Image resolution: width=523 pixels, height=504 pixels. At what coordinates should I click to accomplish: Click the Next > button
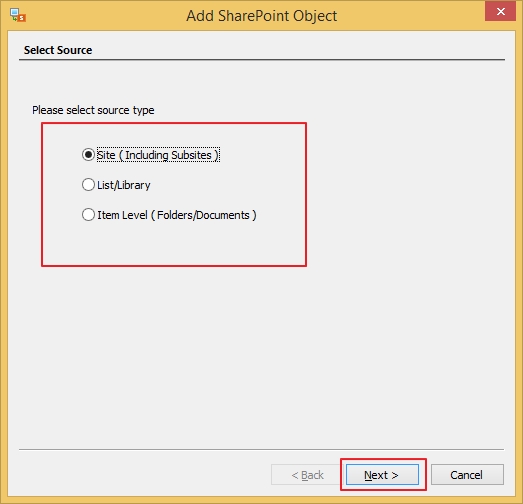tap(382, 475)
